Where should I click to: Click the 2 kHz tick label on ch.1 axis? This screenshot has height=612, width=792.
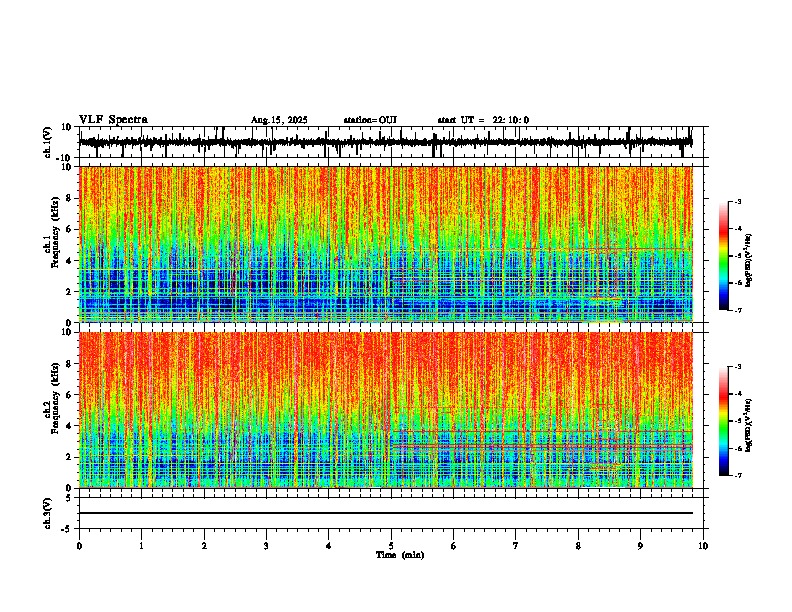(70, 292)
